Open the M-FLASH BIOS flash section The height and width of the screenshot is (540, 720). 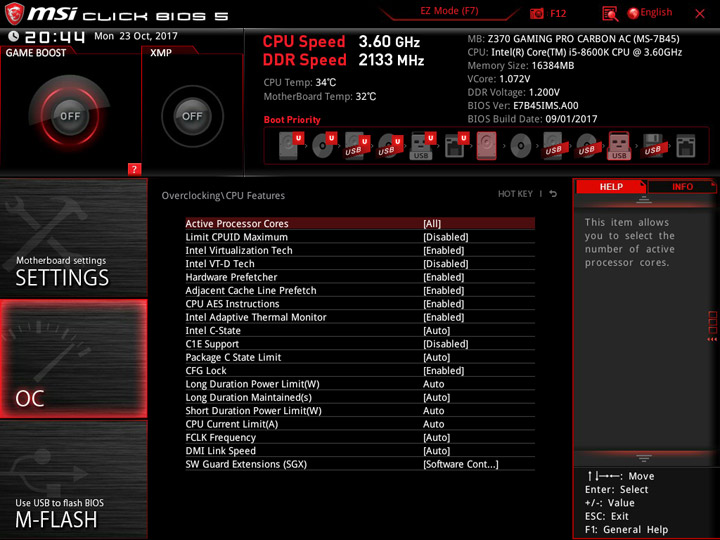point(73,479)
